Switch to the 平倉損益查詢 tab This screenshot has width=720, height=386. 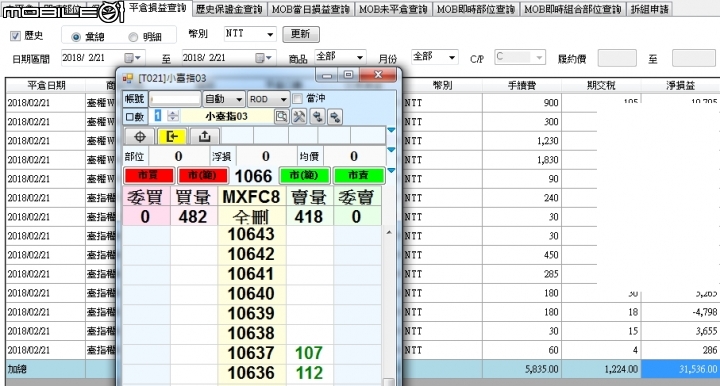pyautogui.click(x=158, y=8)
